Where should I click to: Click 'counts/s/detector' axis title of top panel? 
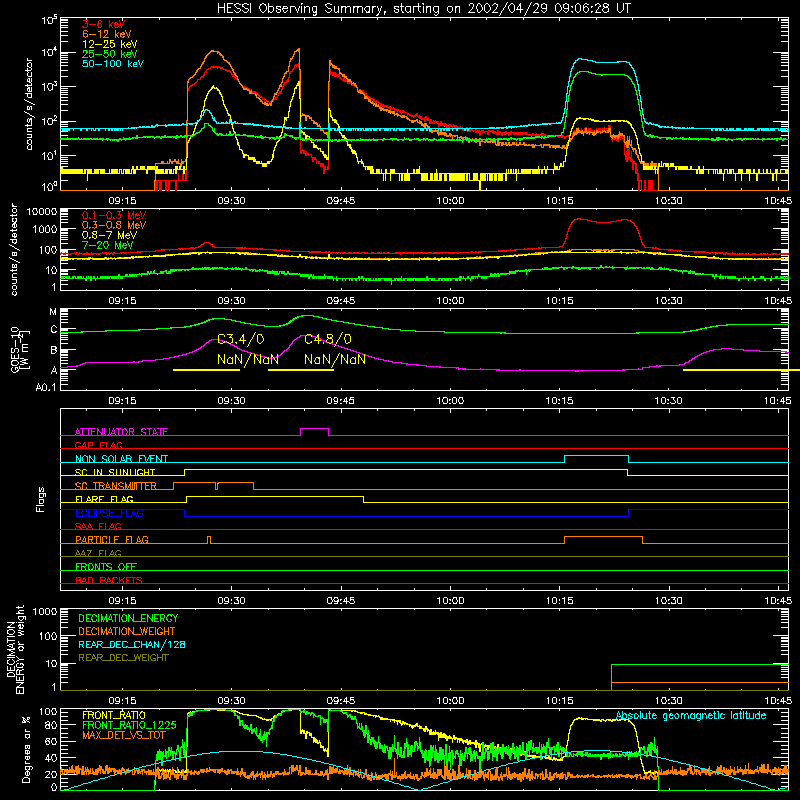(x=29, y=104)
